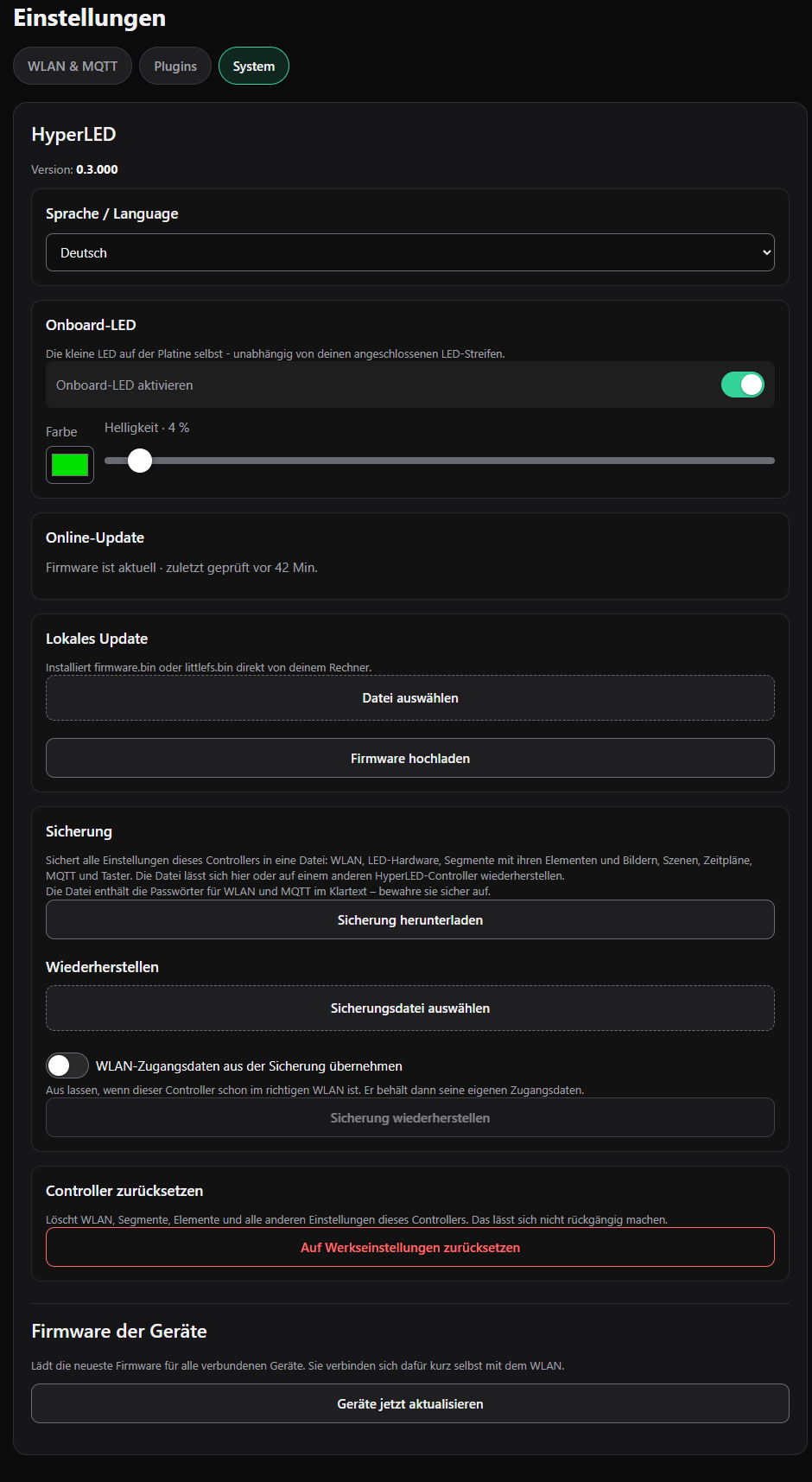This screenshot has width=812, height=1482.
Task: Click Datei auswählen for local update
Action: (410, 698)
